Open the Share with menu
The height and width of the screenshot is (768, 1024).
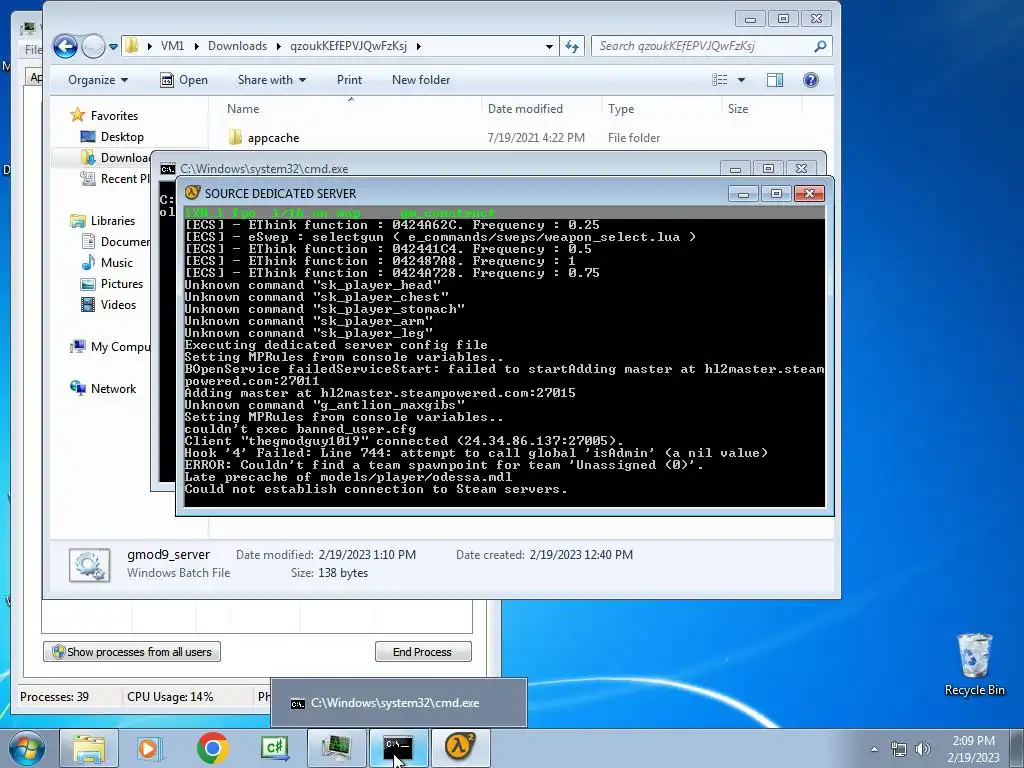click(272, 80)
